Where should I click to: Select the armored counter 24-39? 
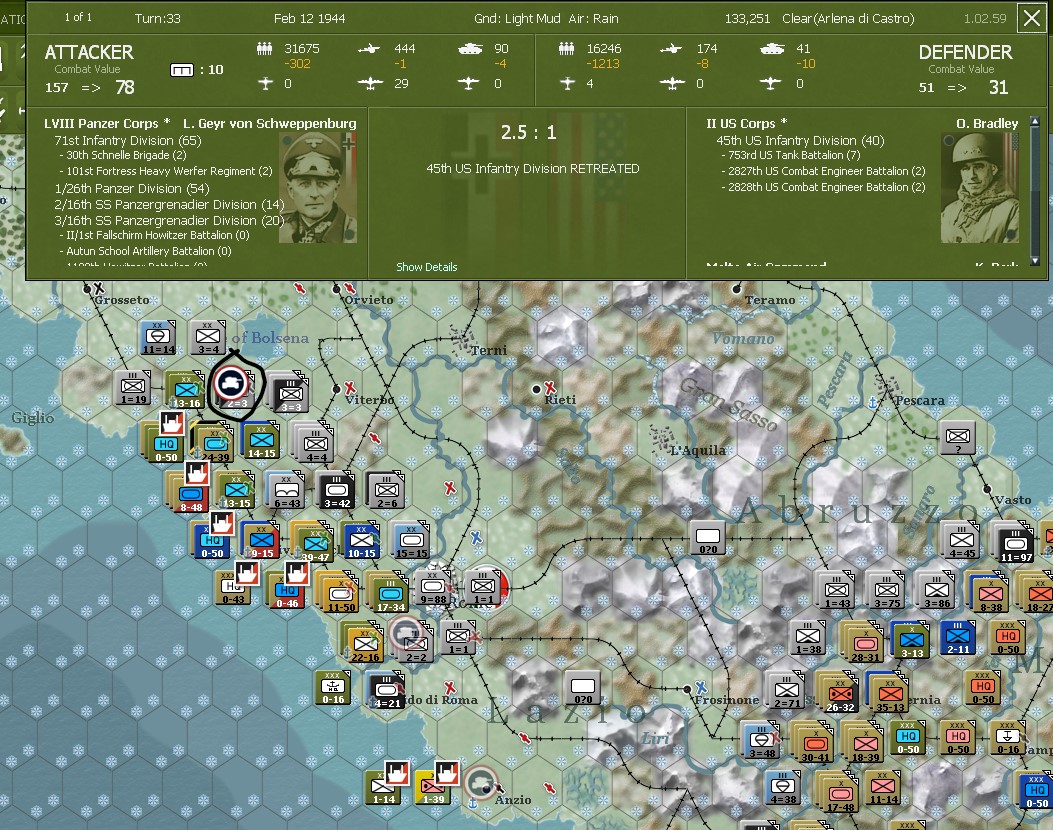coord(215,444)
